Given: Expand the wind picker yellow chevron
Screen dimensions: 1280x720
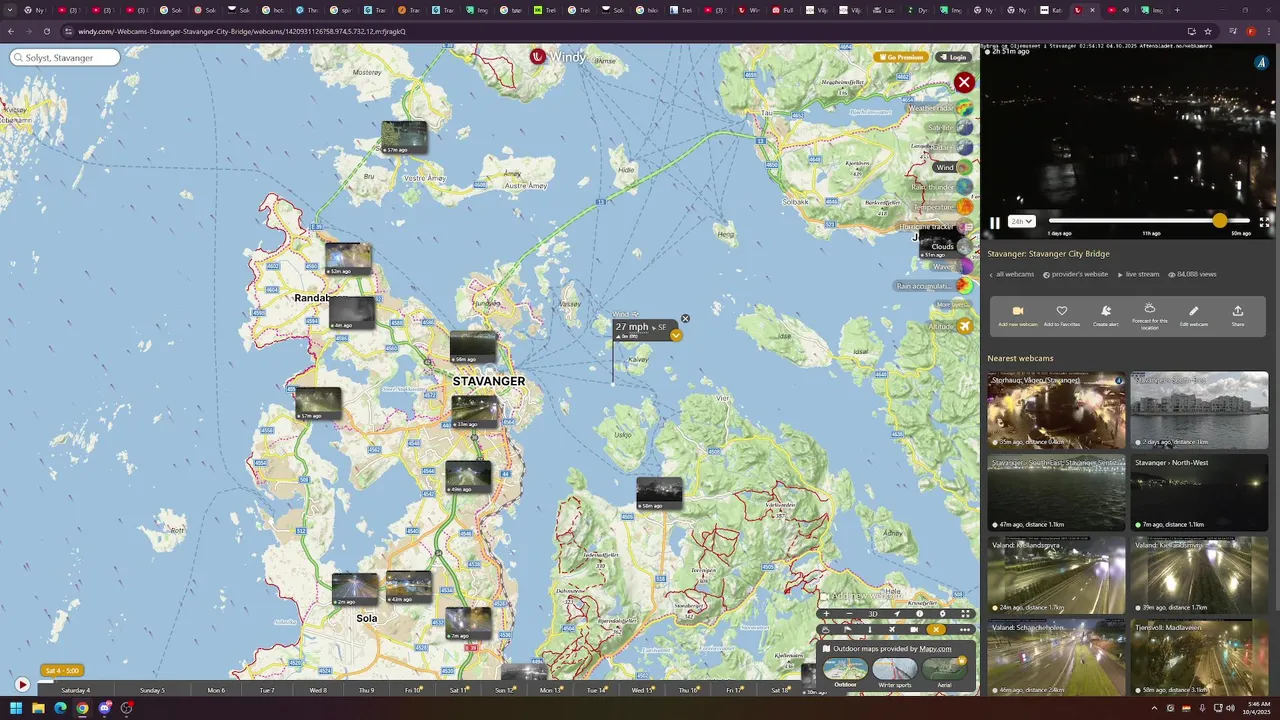Looking at the screenshot, I should point(676,336).
